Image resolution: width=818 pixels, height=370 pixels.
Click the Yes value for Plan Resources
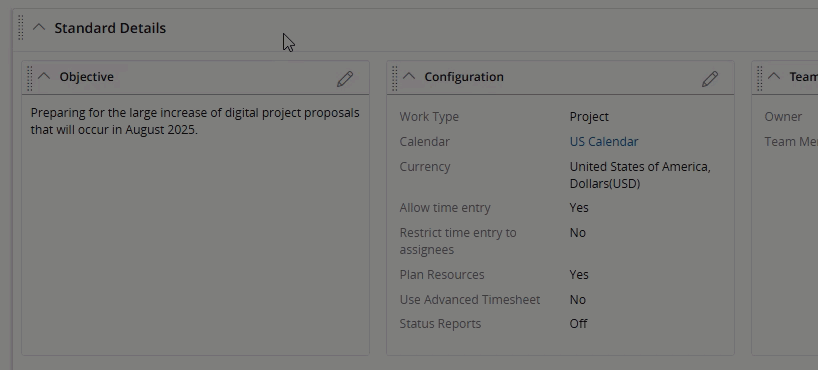coord(579,274)
